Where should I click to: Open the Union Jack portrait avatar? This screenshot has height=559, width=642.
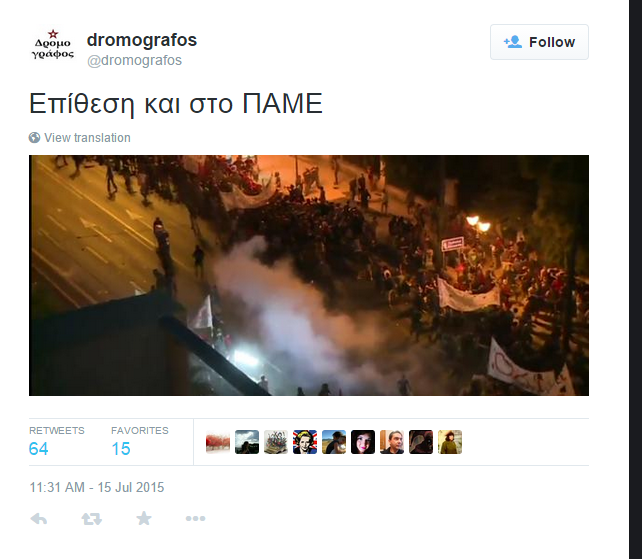[x=305, y=442]
